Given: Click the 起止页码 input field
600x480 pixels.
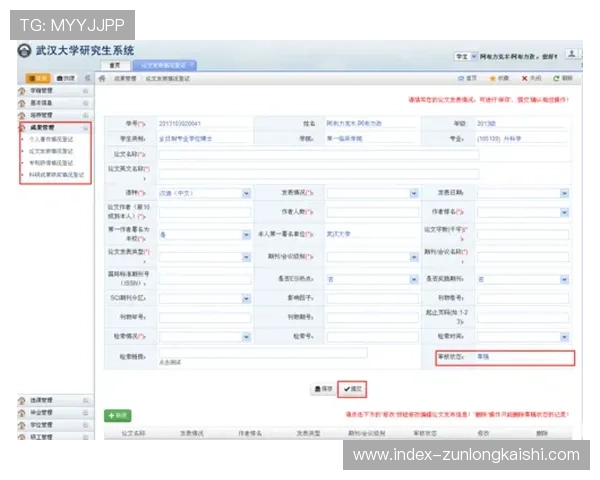Looking at the screenshot, I should (523, 318).
